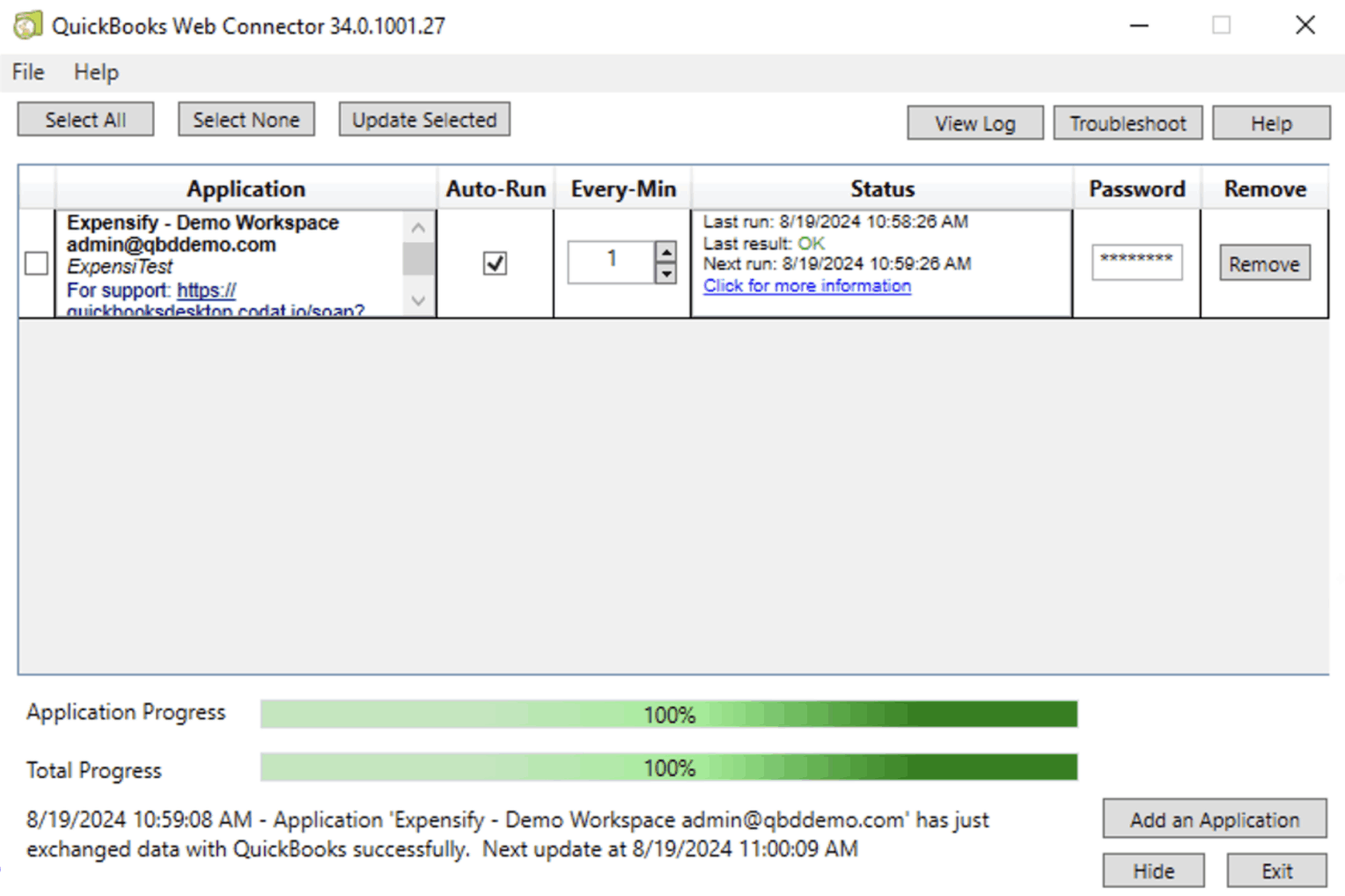This screenshot has width=1345, height=896.
Task: Click down arrow of Application cell scrollbar
Action: tap(418, 301)
